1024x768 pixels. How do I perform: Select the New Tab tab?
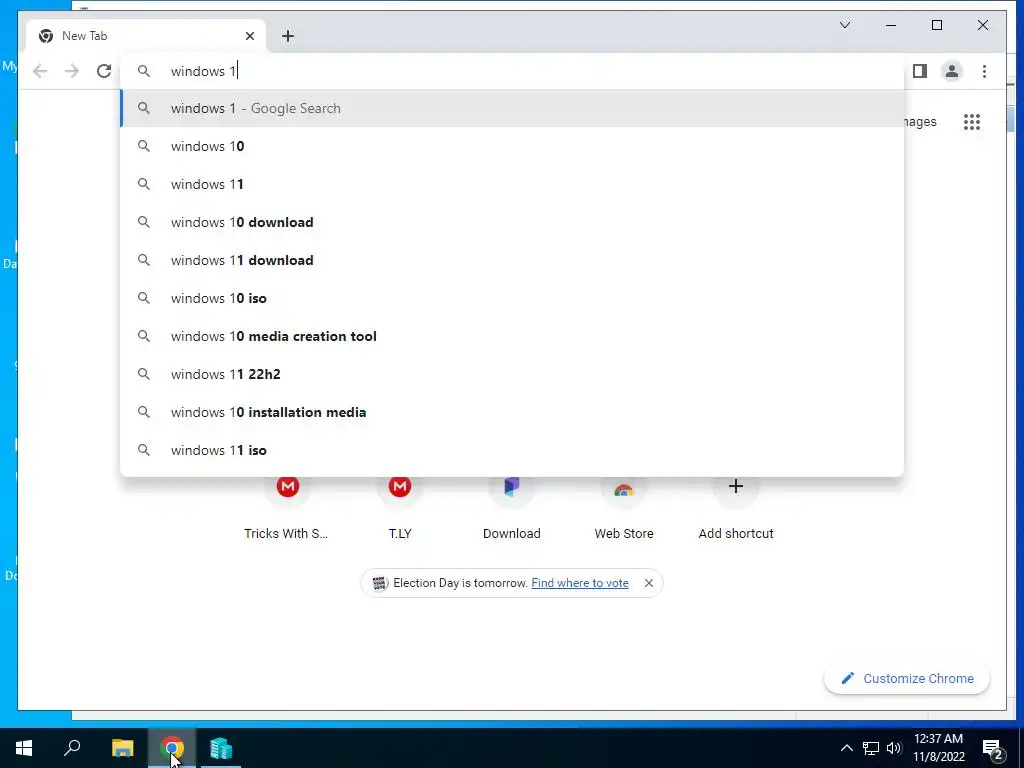pyautogui.click(x=146, y=36)
